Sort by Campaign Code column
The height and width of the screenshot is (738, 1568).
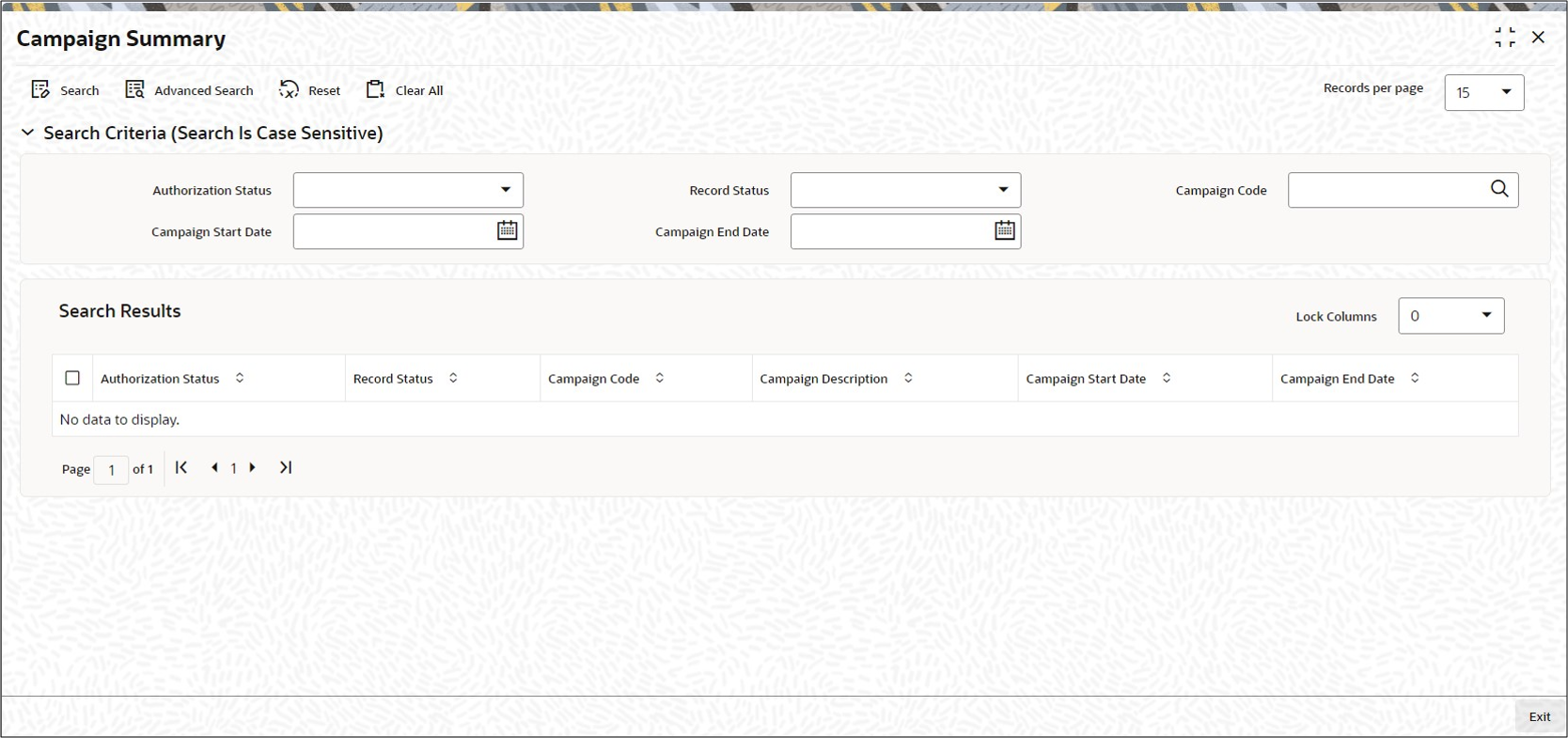point(660,378)
